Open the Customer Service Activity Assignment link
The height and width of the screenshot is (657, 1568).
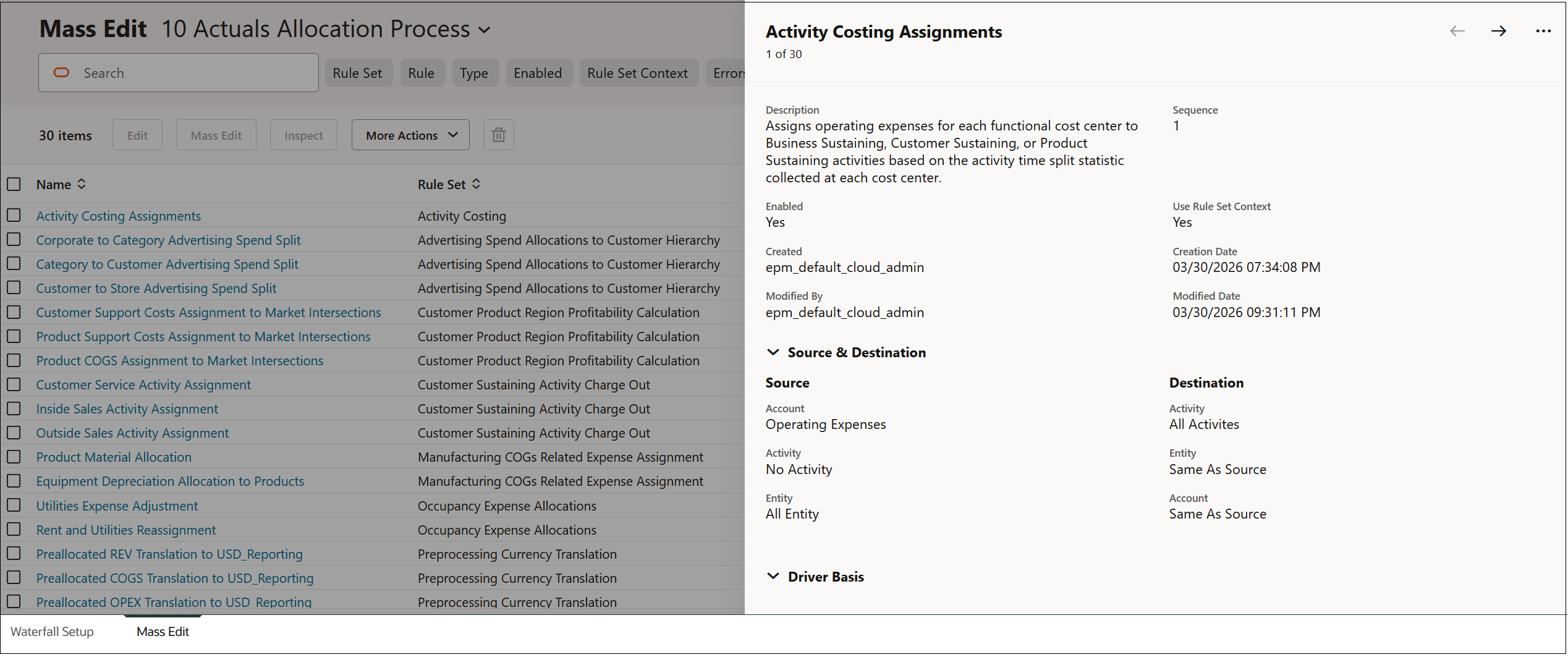tap(143, 384)
